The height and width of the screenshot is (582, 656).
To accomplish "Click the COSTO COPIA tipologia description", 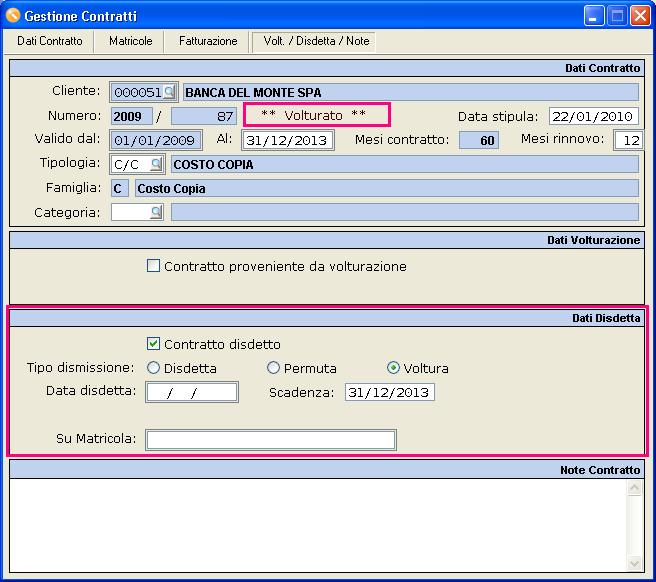I will [405, 164].
